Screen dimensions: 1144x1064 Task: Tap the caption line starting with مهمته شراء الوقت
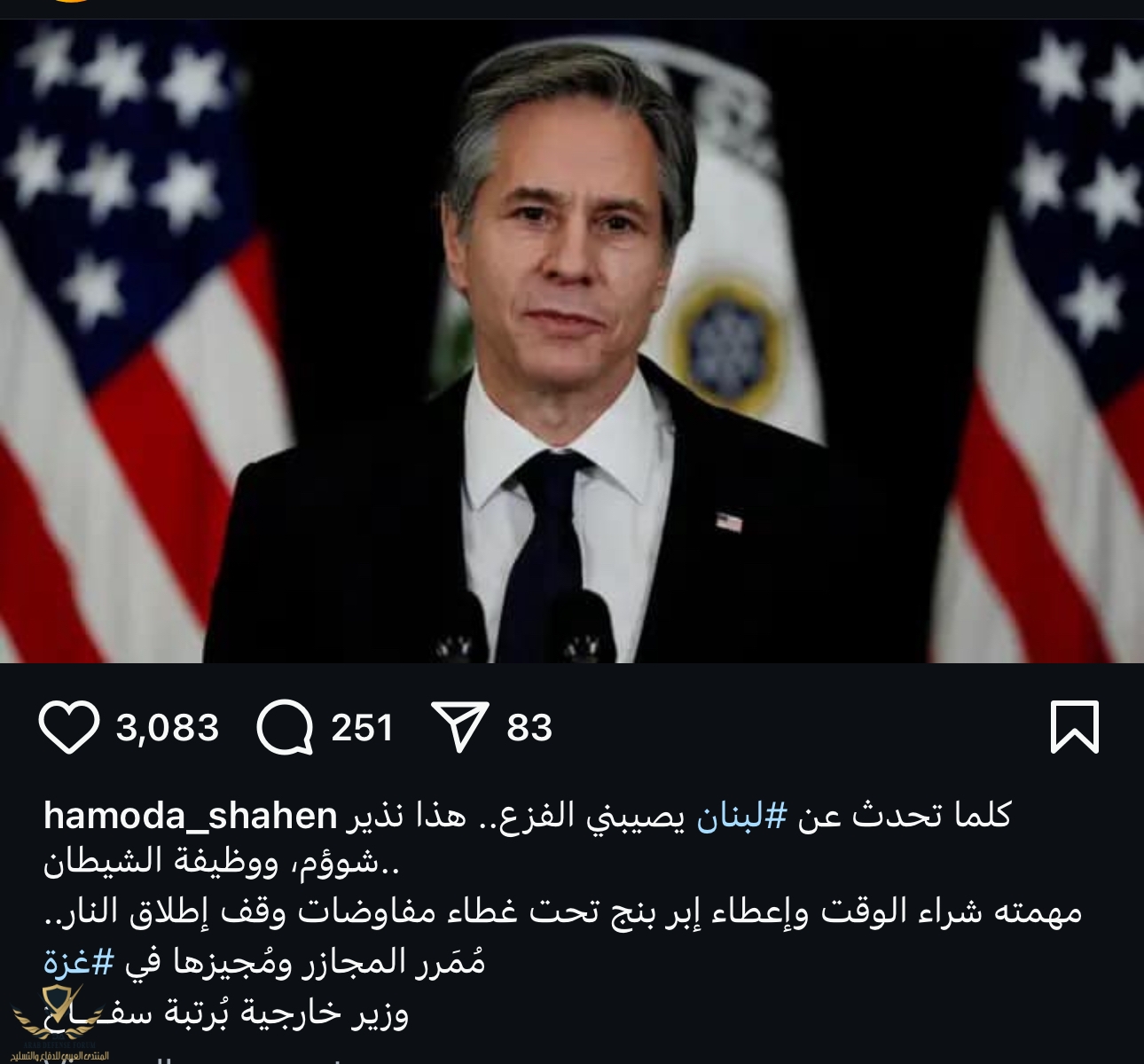pos(562,912)
